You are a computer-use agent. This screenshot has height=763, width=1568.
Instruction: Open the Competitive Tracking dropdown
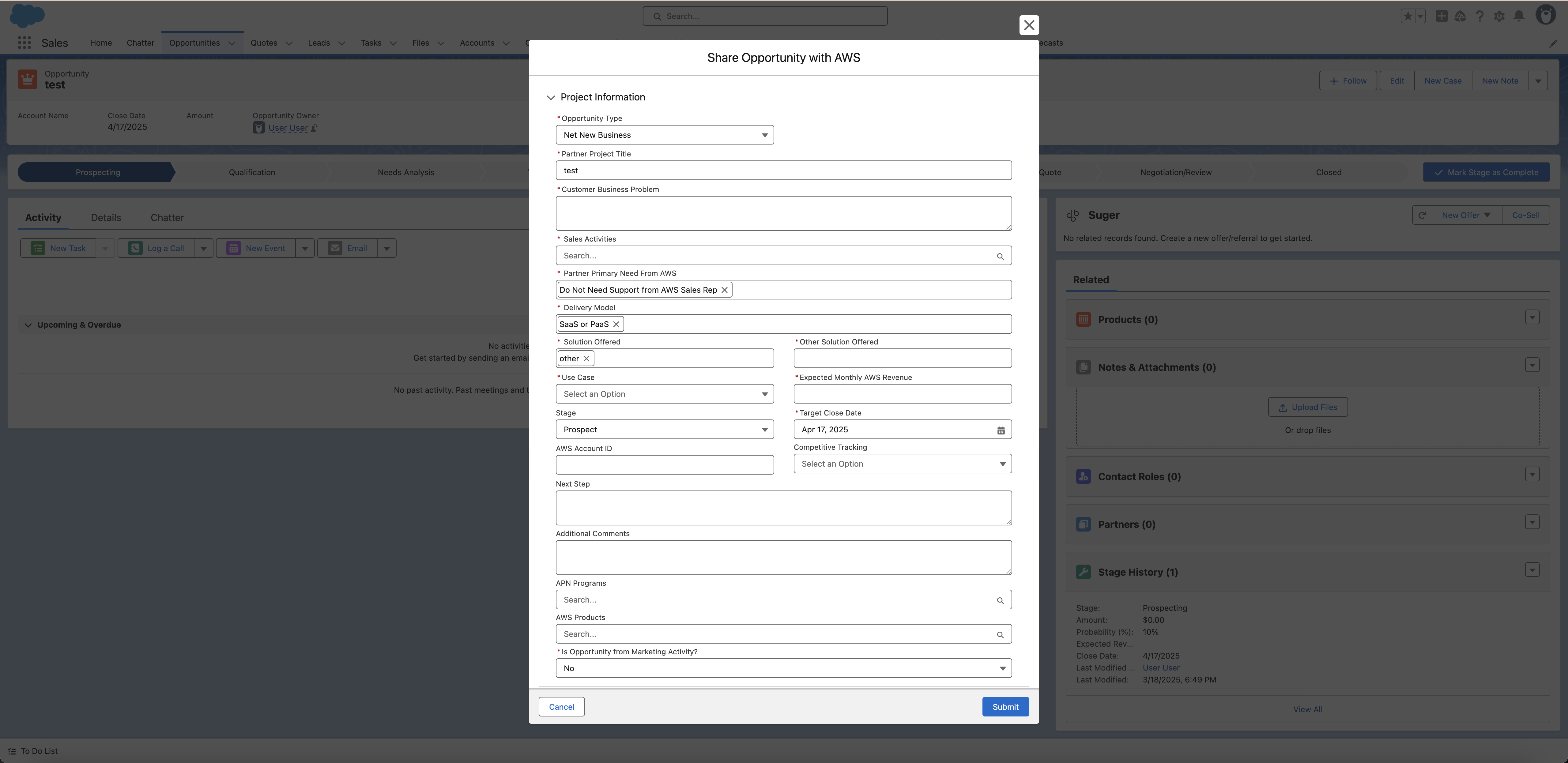click(x=902, y=464)
